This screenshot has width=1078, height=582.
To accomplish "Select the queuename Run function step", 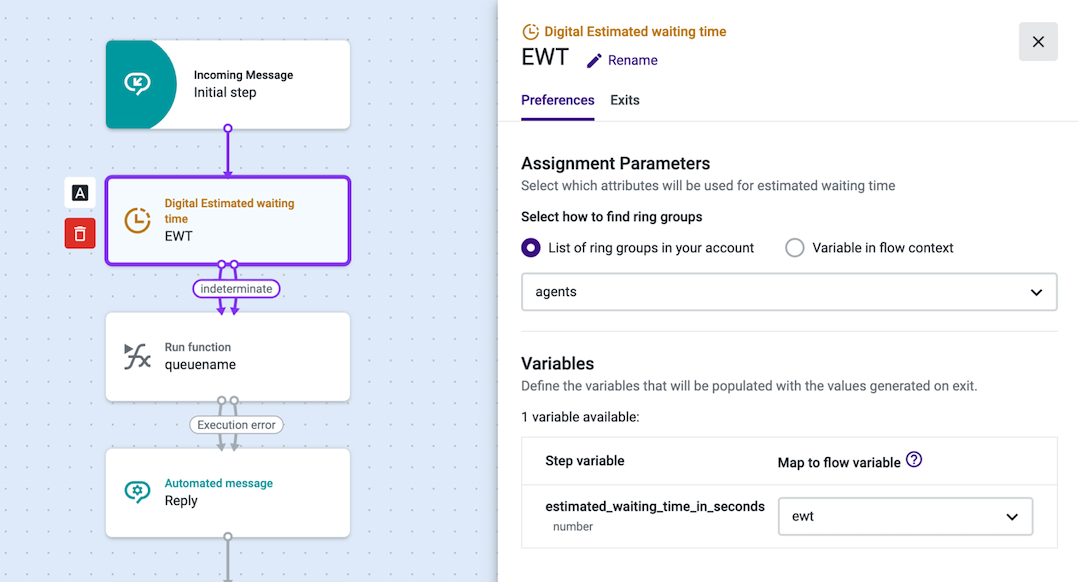I will [x=228, y=357].
